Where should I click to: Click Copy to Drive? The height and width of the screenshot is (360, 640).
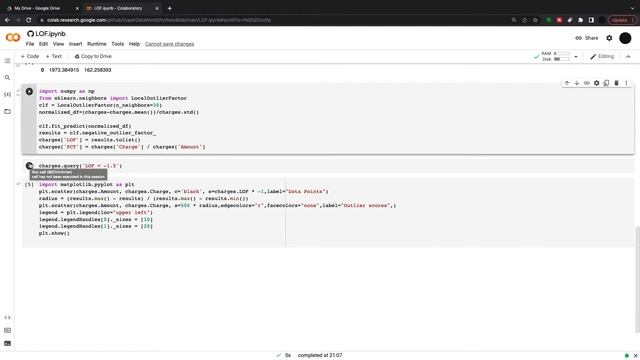coord(93,56)
